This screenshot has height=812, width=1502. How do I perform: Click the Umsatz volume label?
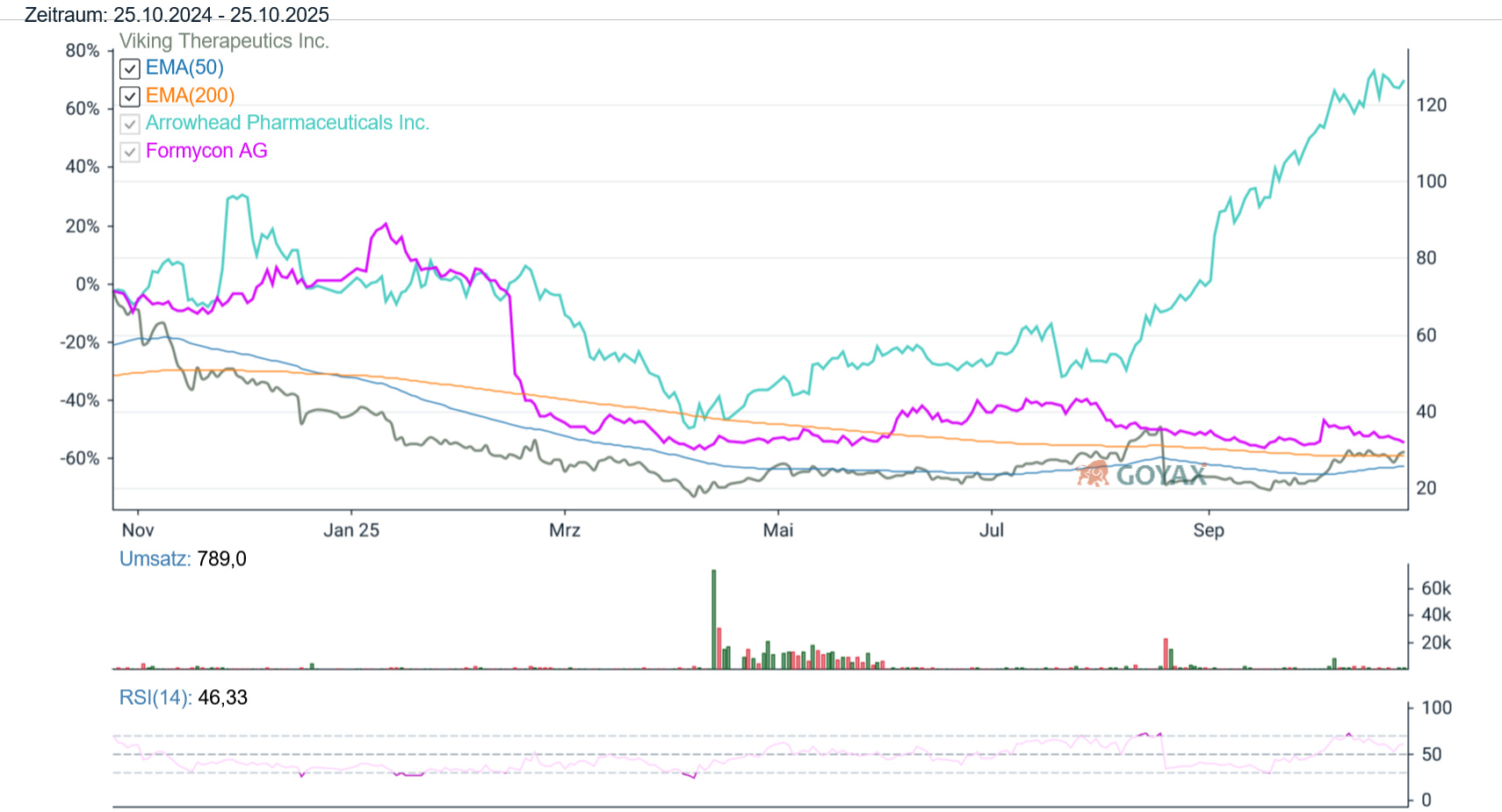[155, 559]
